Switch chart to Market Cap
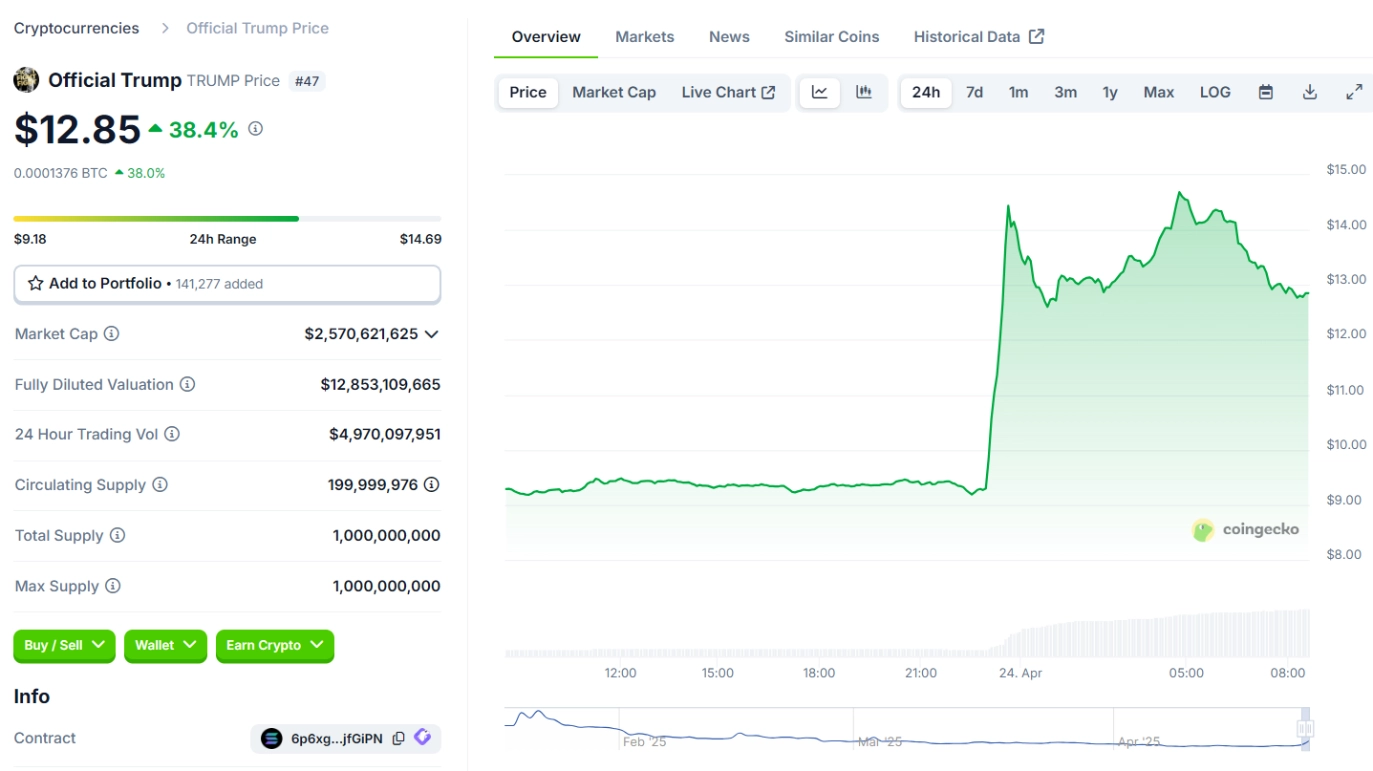The height and width of the screenshot is (771, 1373). (x=614, y=92)
